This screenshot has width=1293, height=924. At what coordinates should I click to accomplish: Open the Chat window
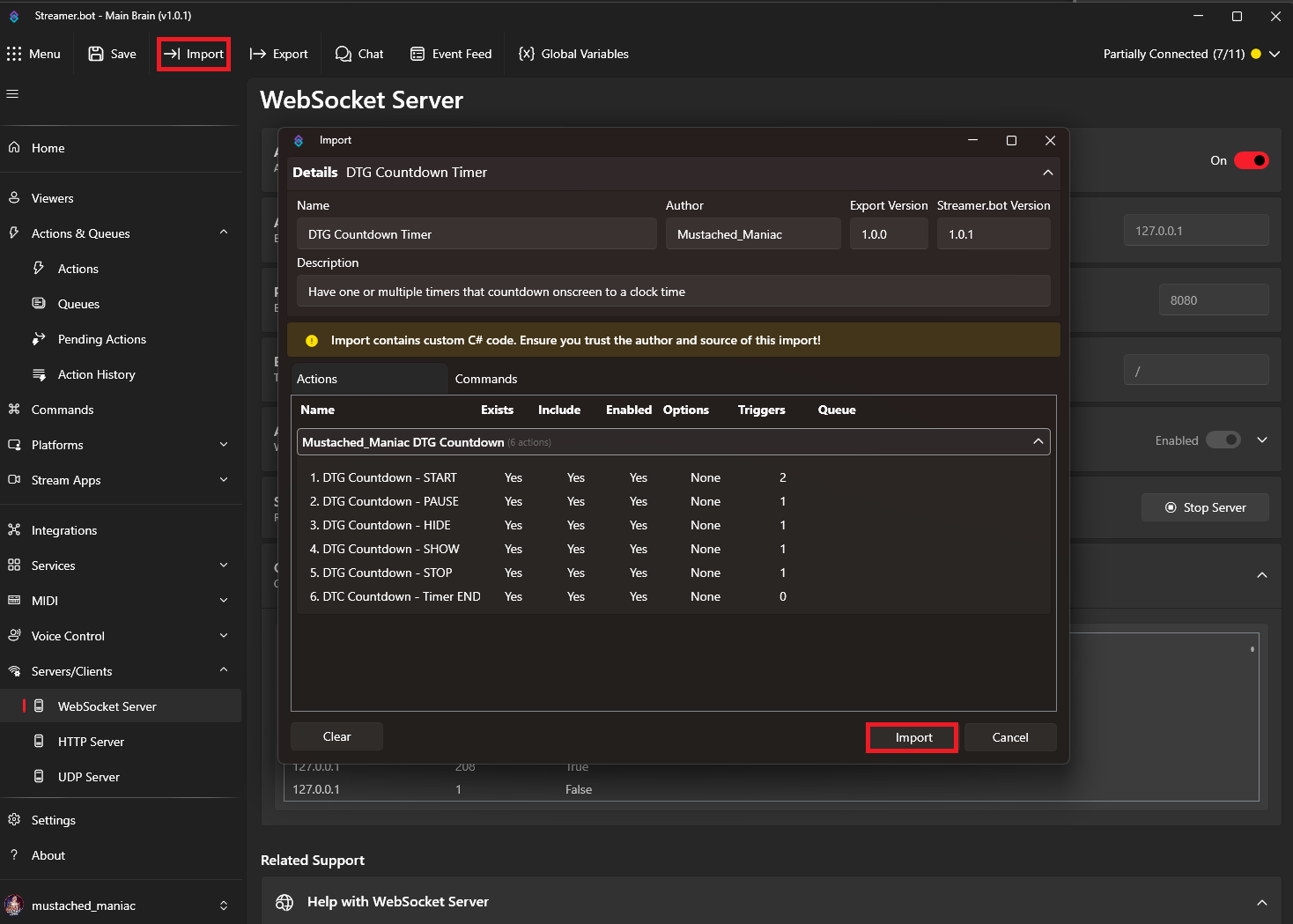(358, 54)
